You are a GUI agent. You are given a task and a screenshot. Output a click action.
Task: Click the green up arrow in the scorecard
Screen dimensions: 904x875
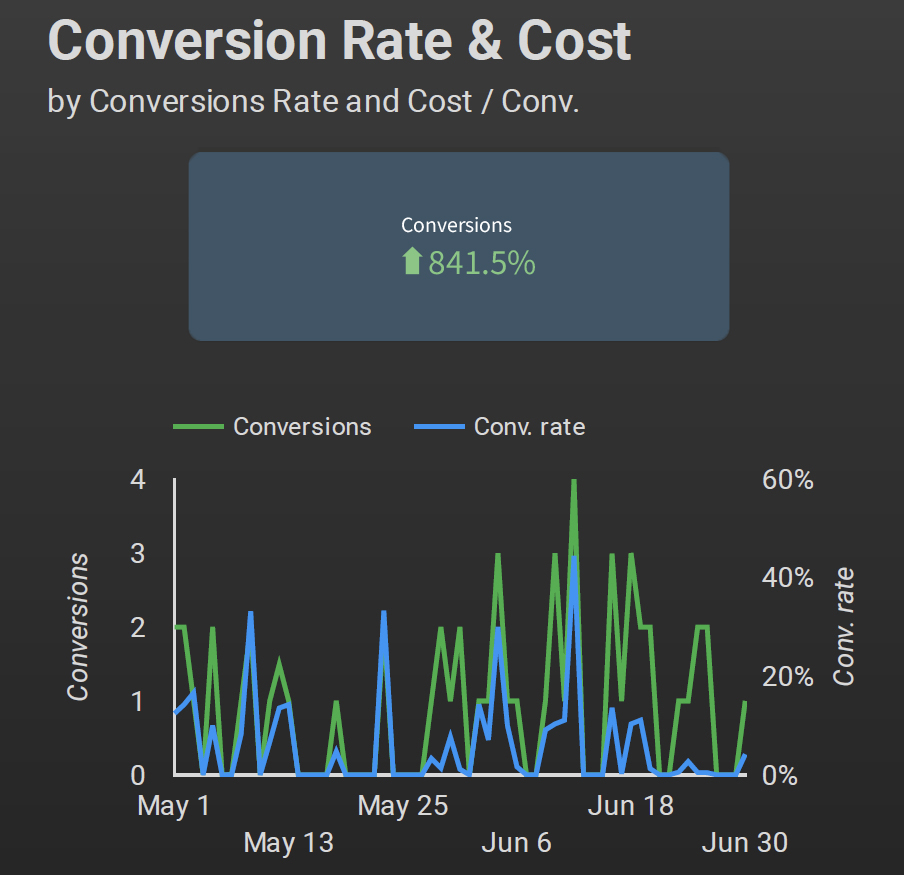(410, 263)
